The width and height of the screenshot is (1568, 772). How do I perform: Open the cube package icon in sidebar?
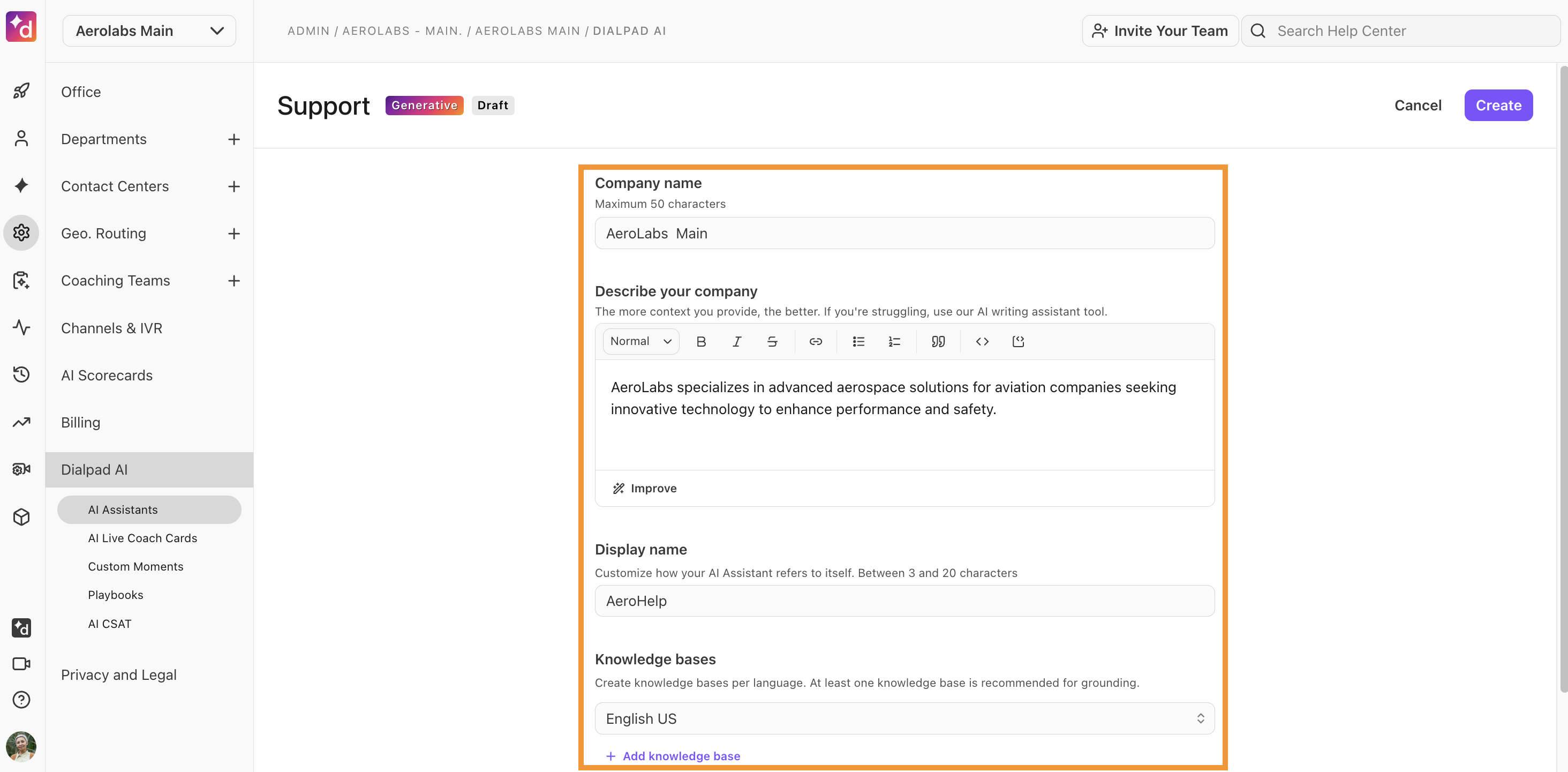21,517
